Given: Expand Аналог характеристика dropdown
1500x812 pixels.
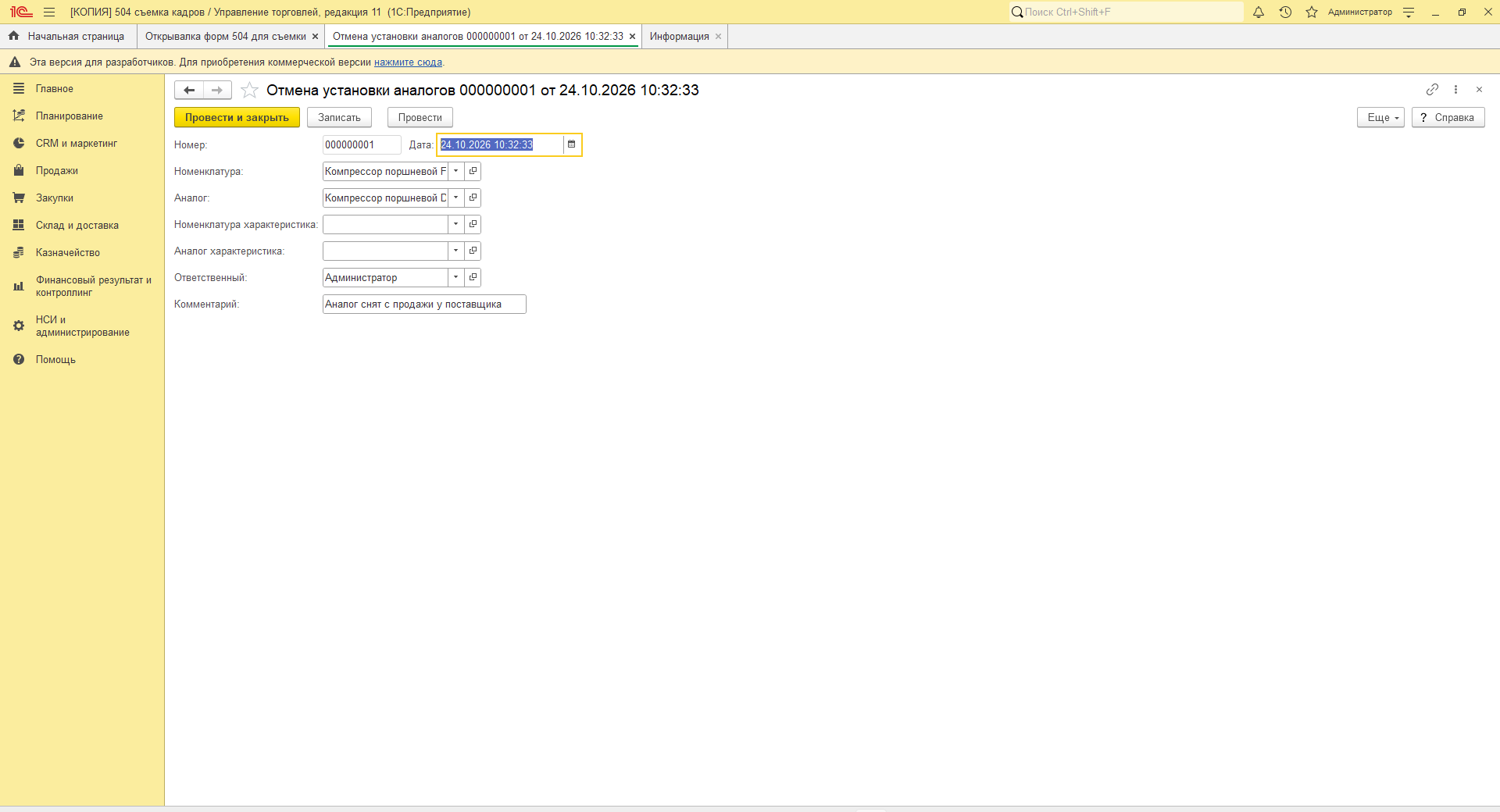Looking at the screenshot, I should pyautogui.click(x=456, y=251).
